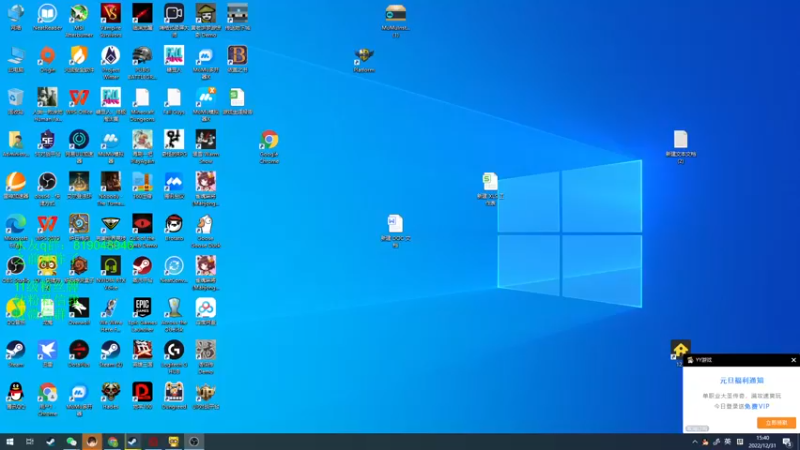Open the Origin launcher shortcut
The height and width of the screenshot is (450, 800).
[x=47, y=59]
